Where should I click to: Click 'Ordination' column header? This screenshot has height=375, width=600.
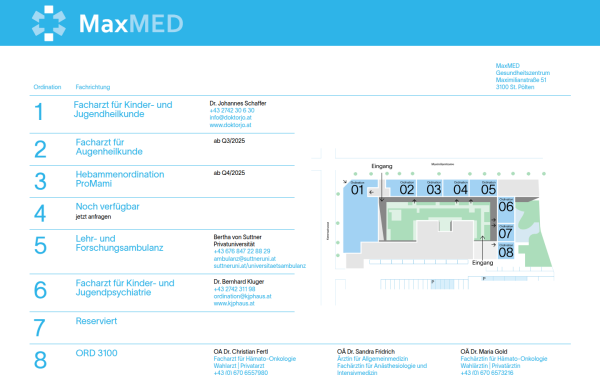(47, 87)
